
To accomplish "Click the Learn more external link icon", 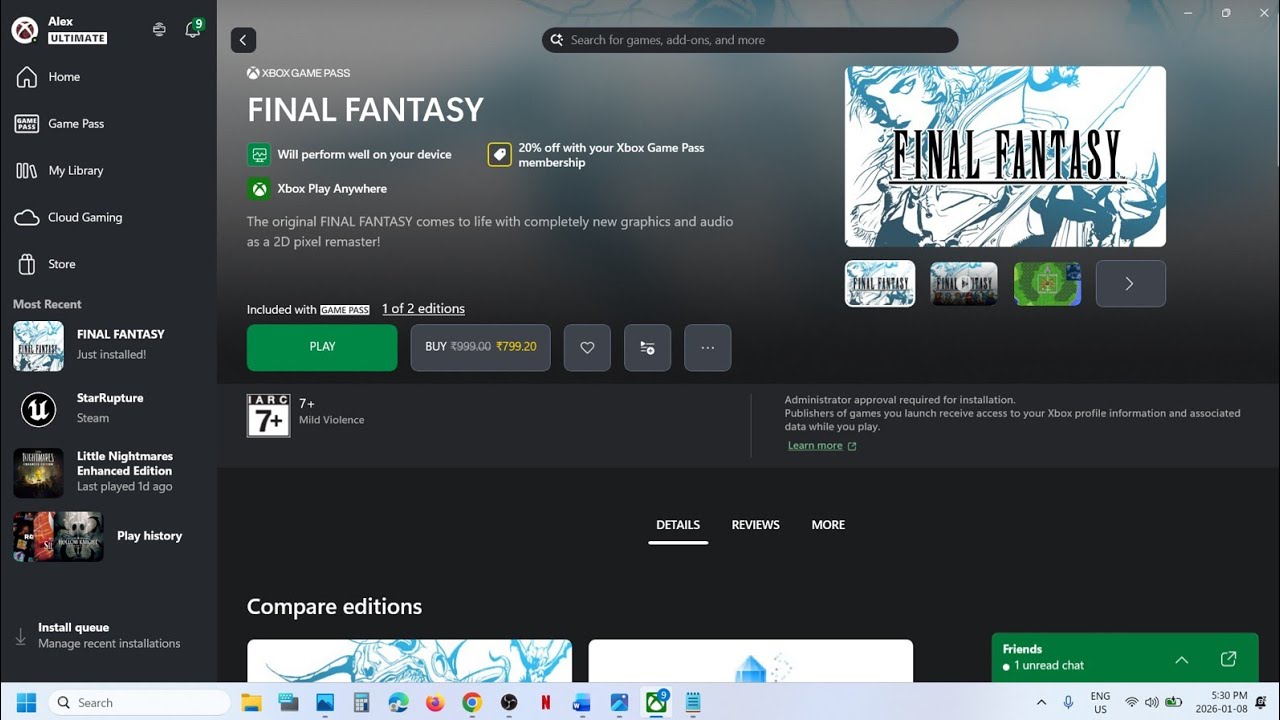I will pyautogui.click(x=852, y=446).
